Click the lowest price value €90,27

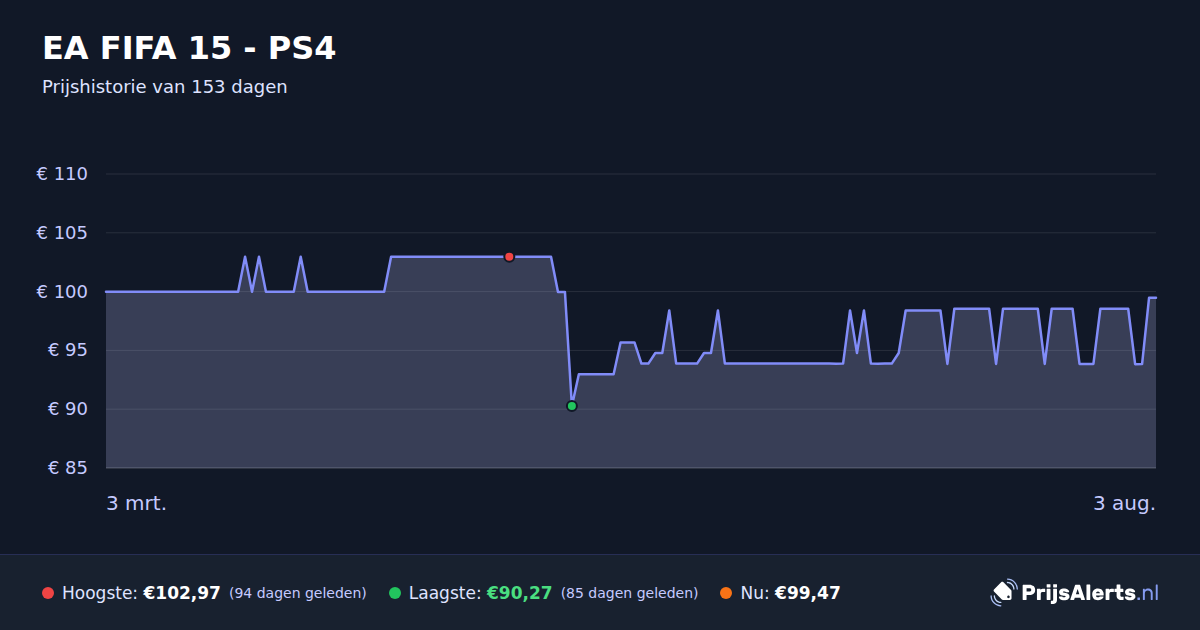pyautogui.click(x=520, y=593)
